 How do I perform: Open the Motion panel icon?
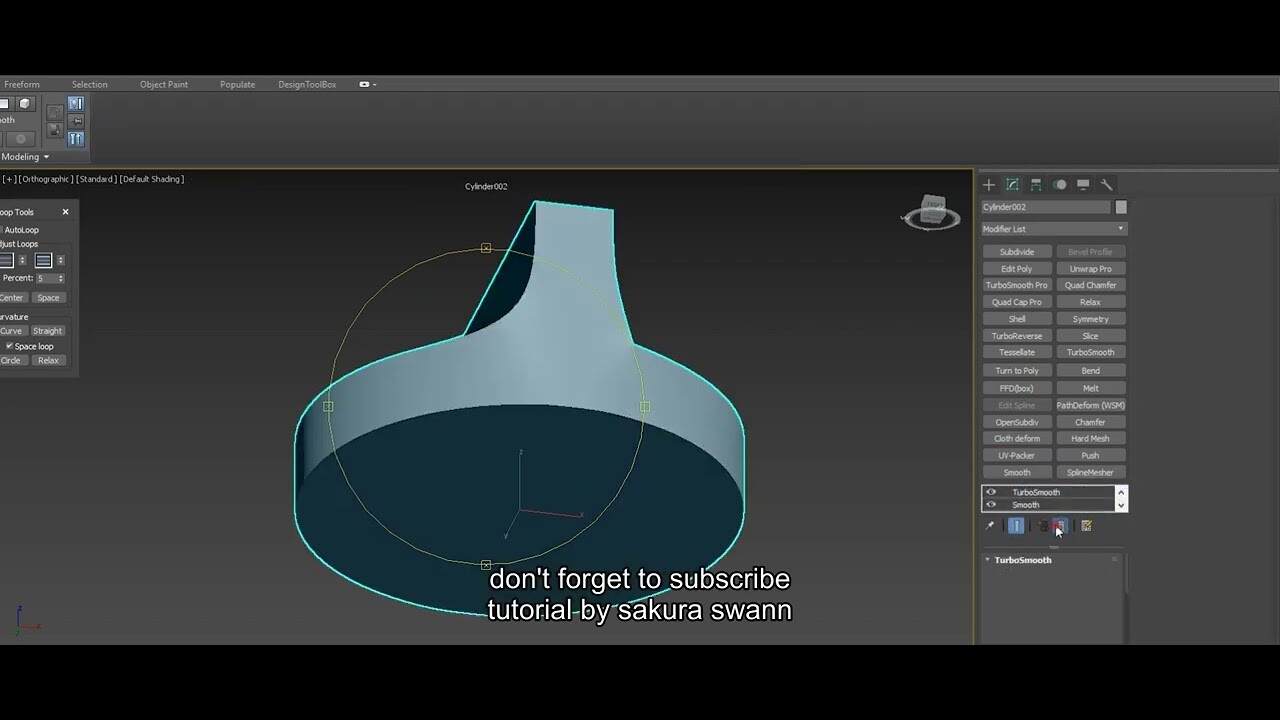(1060, 184)
